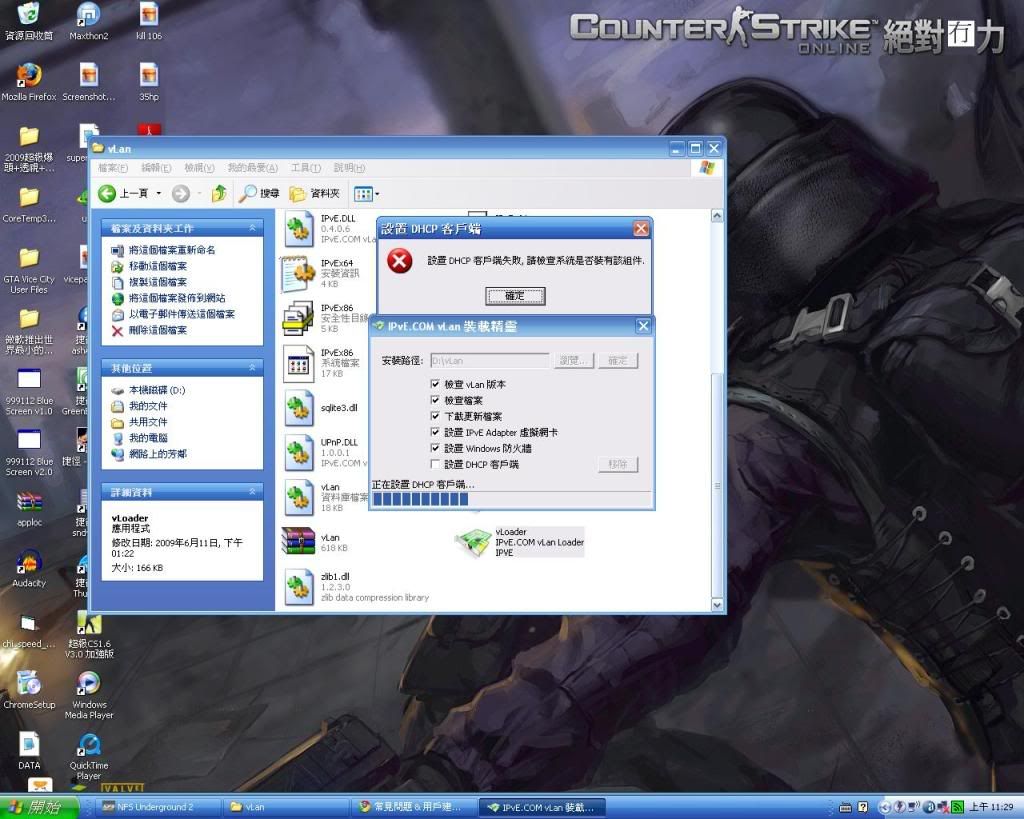
Task: Launch Audacity desktop shortcut
Action: 29,564
